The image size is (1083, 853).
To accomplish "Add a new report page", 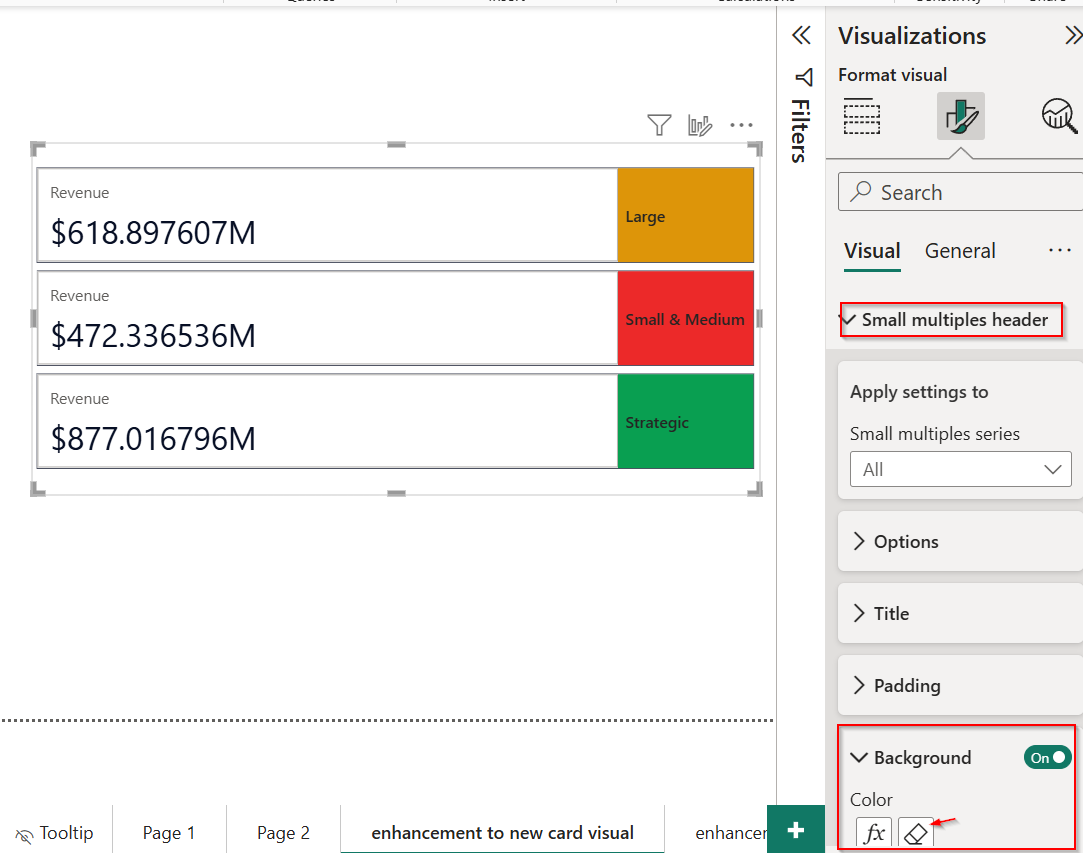I will point(796,830).
